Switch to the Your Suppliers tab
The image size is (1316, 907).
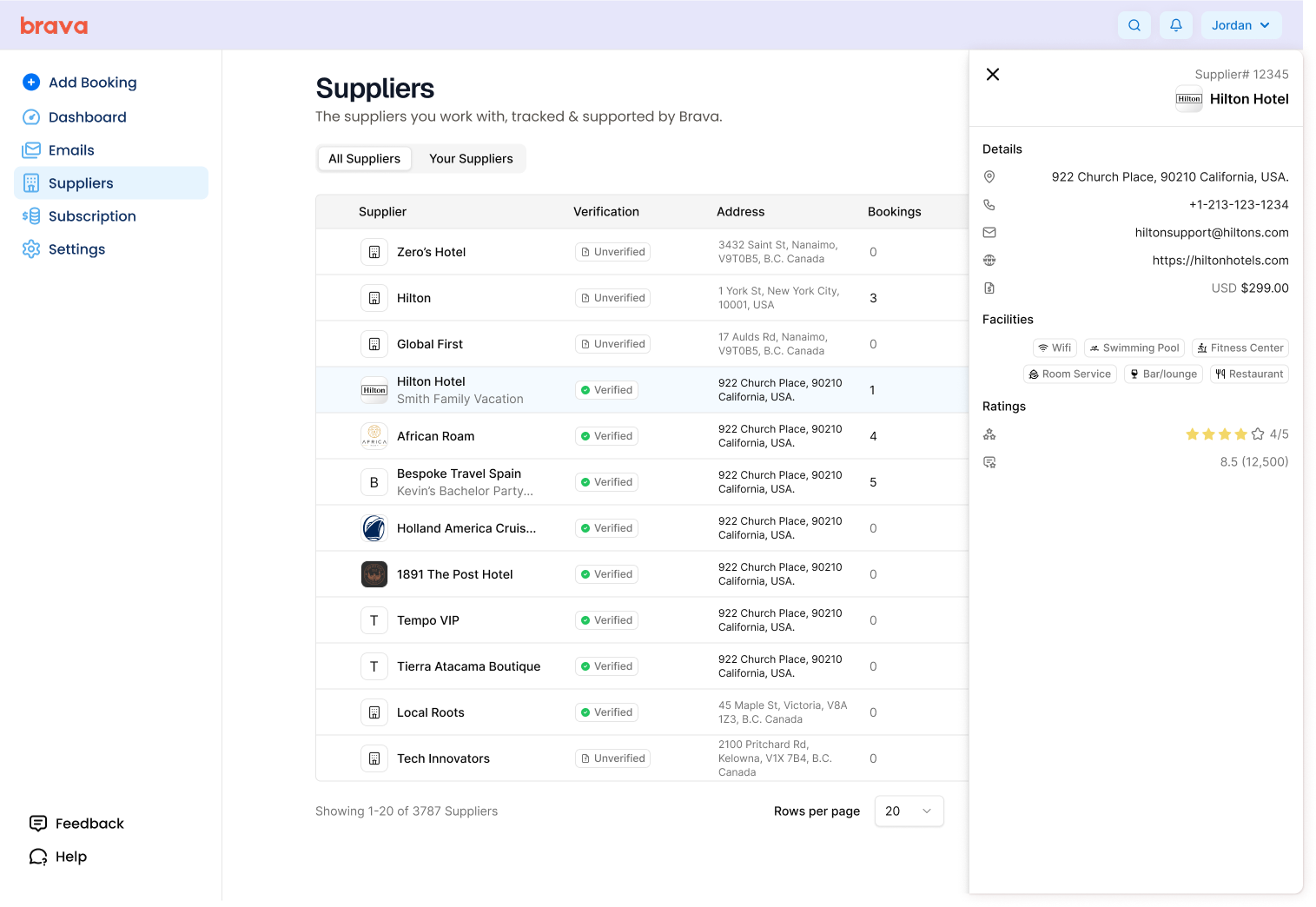pyautogui.click(x=471, y=159)
